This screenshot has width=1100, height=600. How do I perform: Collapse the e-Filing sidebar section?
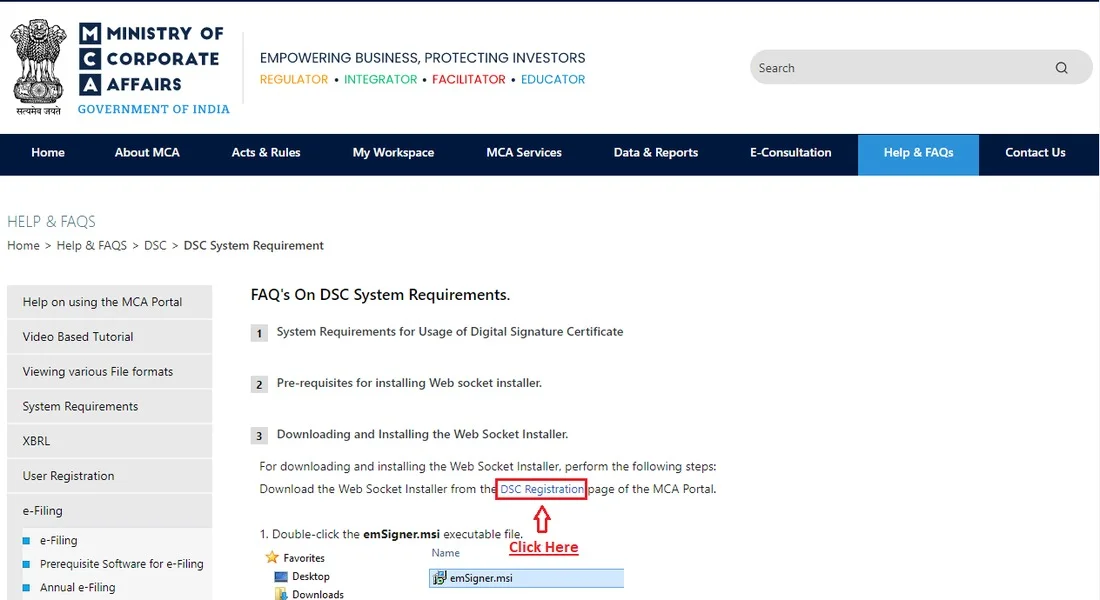click(x=109, y=510)
